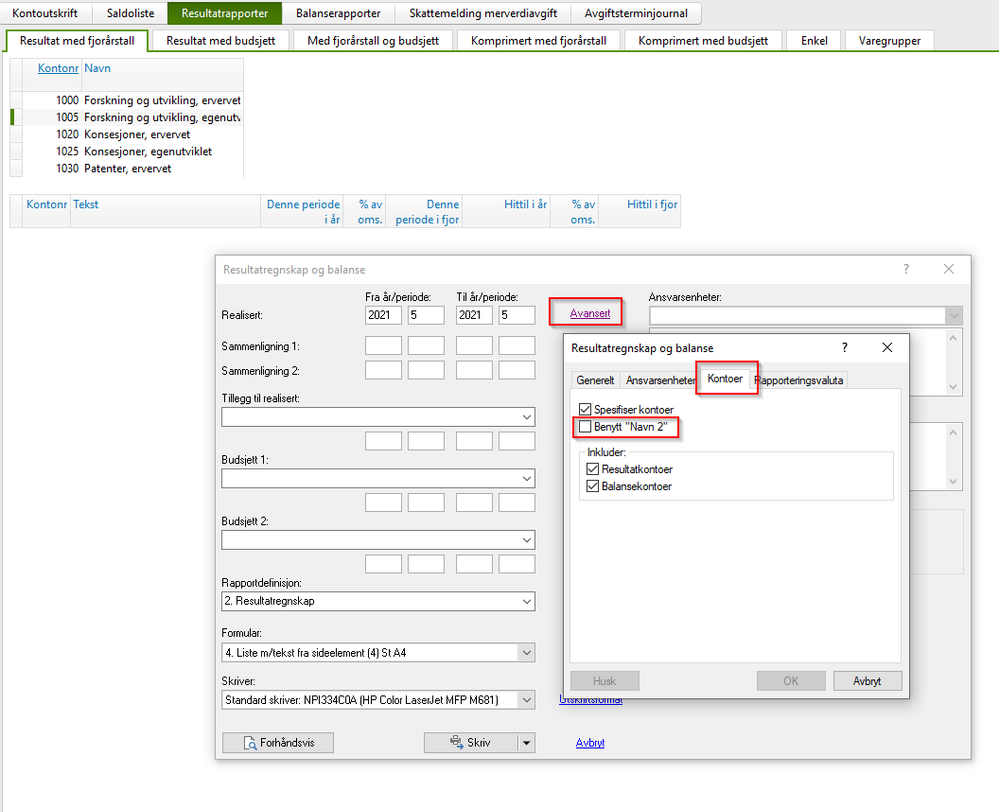
Task: Click the Hittil i fjor column header
Action: click(640, 212)
